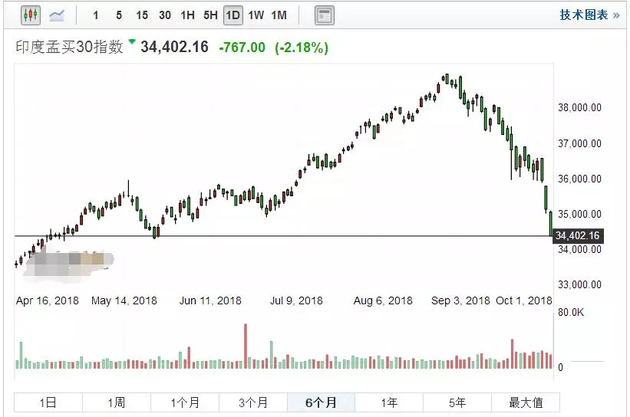
Task: Activate the 1D daily interval
Action: [x=233, y=15]
